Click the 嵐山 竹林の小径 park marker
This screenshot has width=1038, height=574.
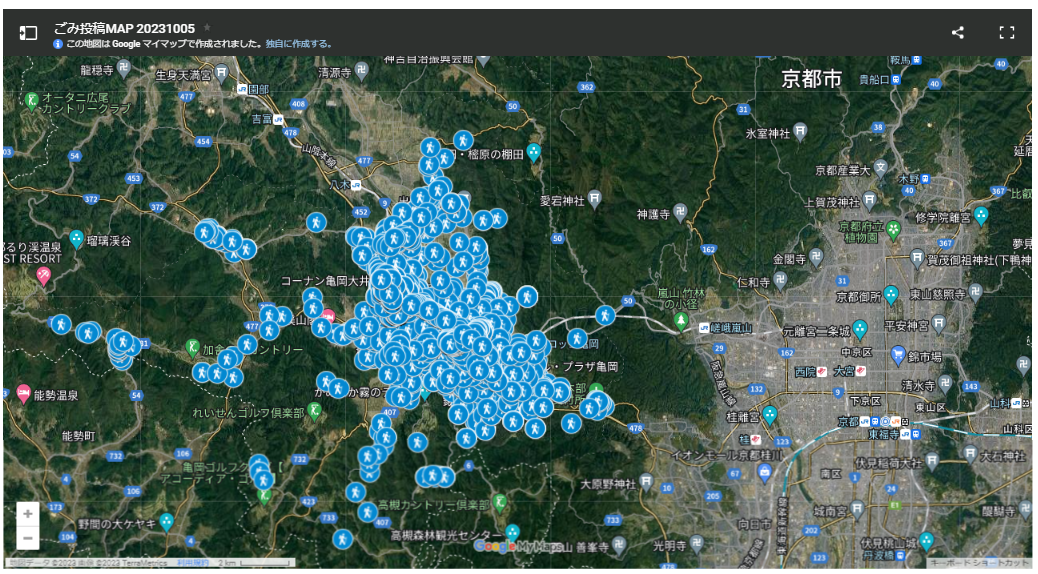click(x=681, y=321)
